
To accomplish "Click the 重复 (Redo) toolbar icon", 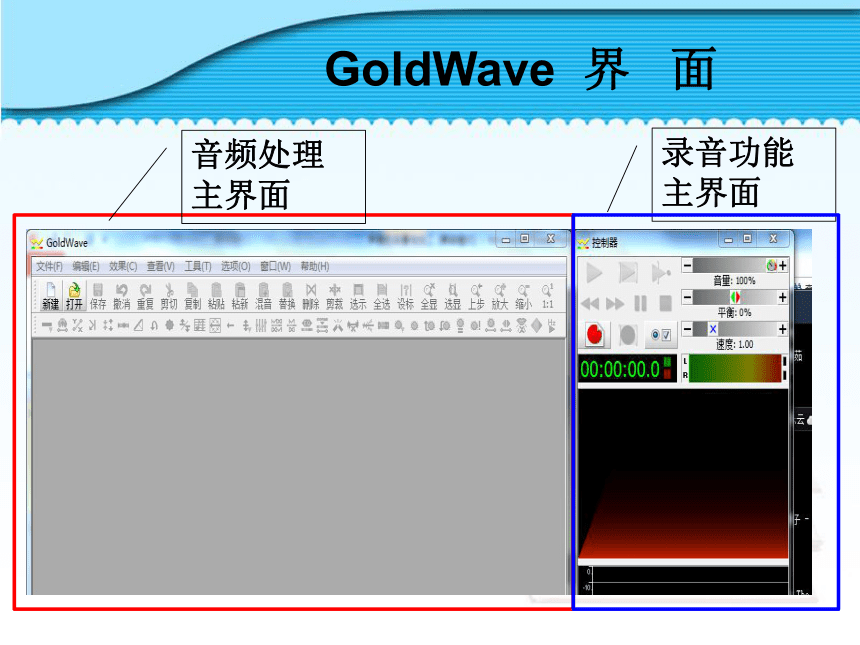I will (x=145, y=296).
